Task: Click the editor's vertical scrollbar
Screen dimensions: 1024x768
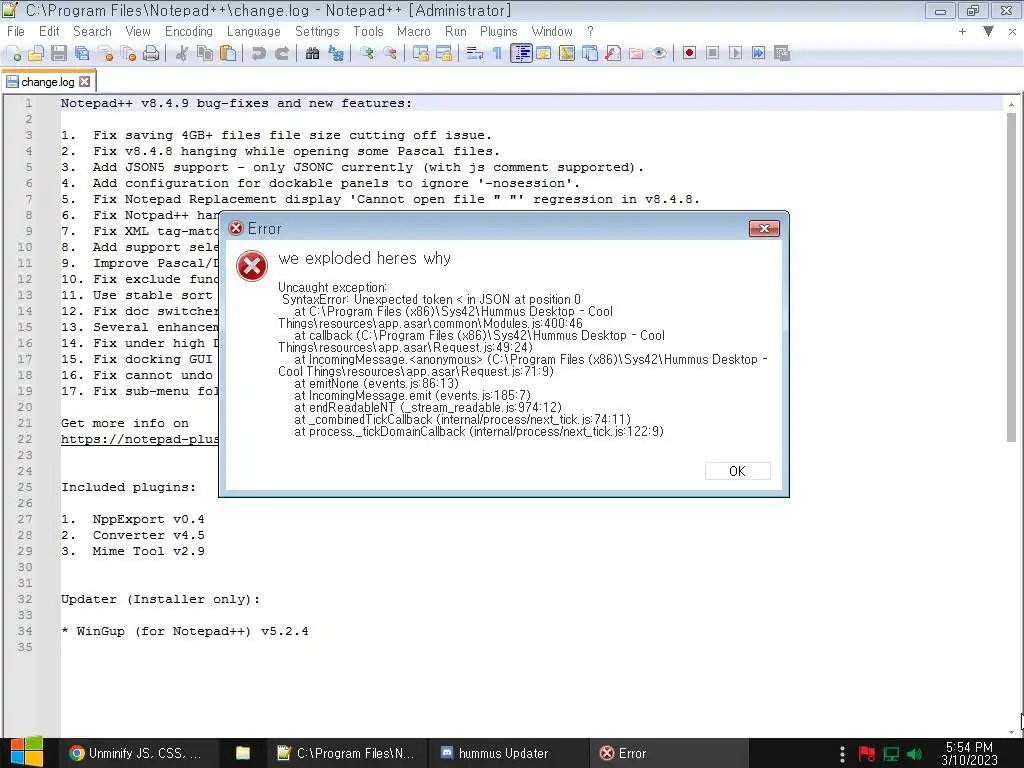Action: pos(1011,278)
